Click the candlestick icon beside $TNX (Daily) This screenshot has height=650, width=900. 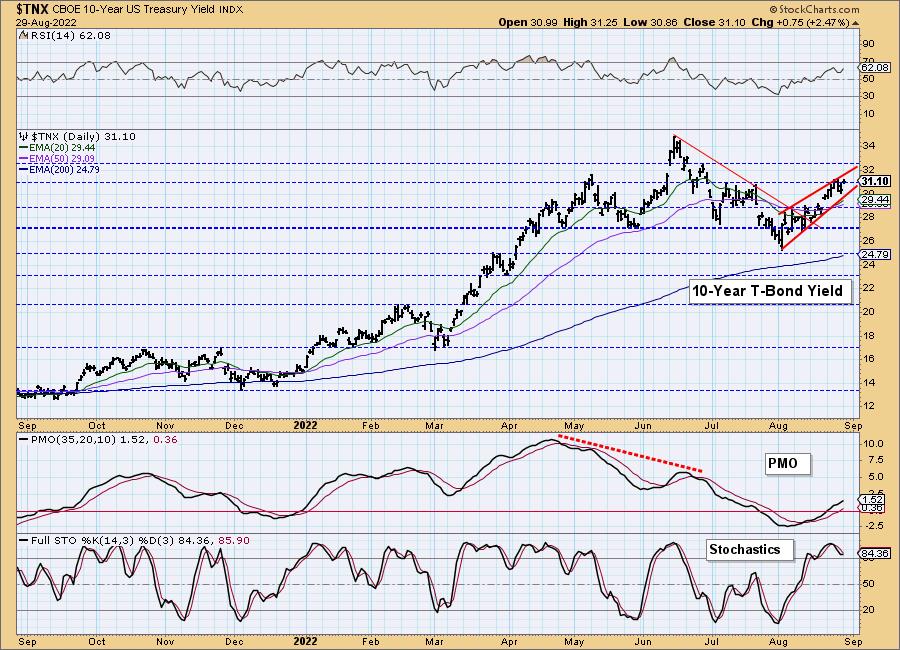coord(24,137)
